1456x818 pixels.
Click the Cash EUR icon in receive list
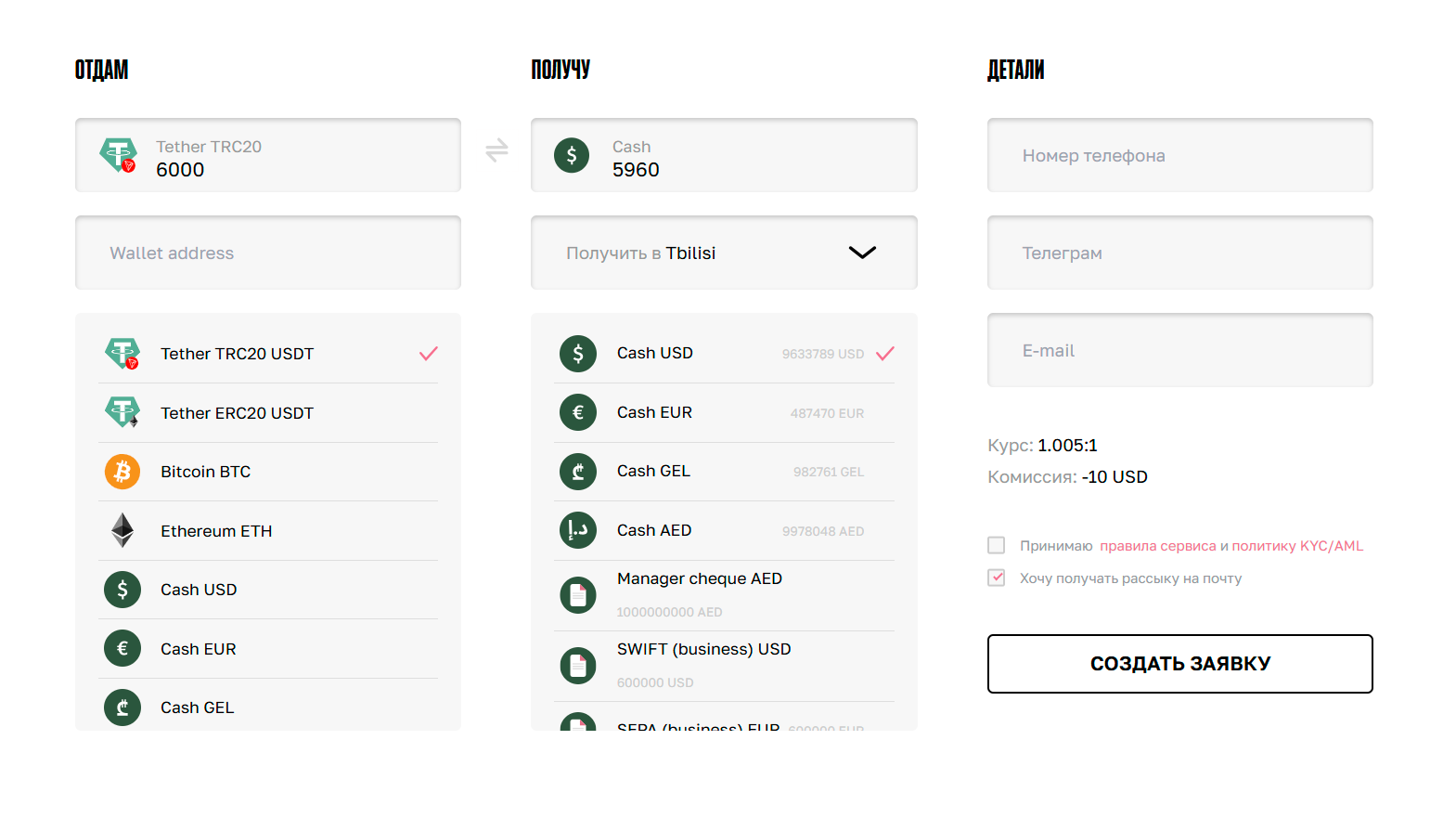click(x=578, y=412)
